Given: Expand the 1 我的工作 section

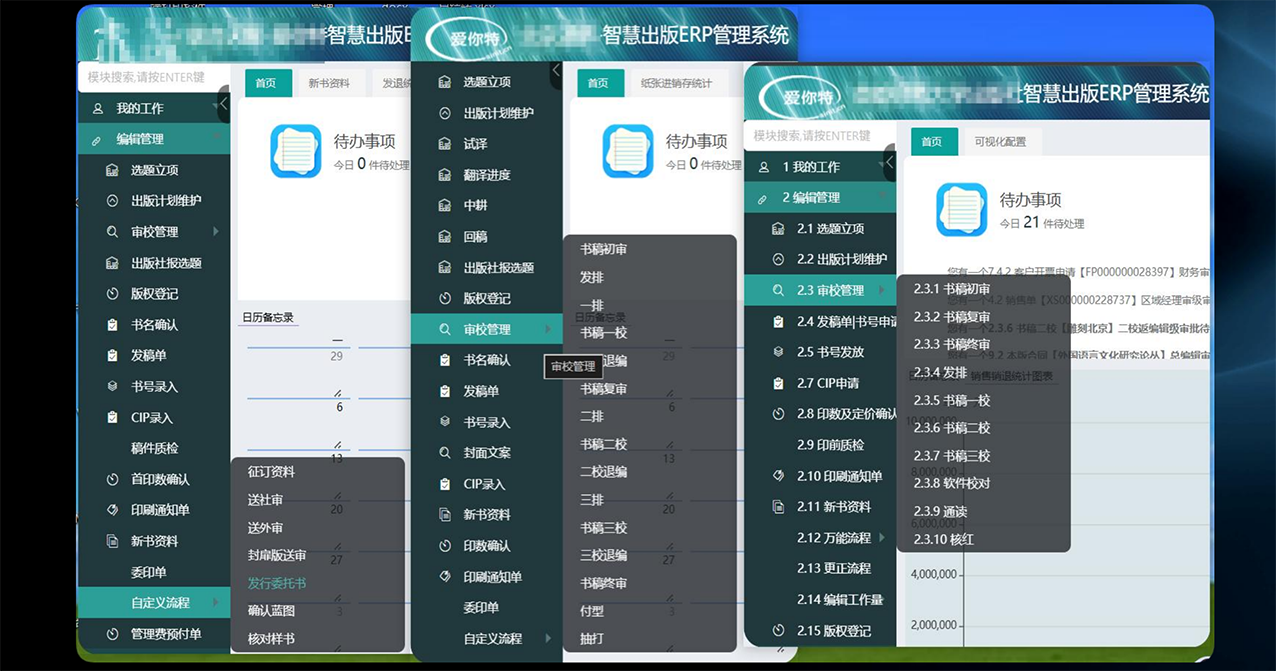Looking at the screenshot, I should [881, 167].
